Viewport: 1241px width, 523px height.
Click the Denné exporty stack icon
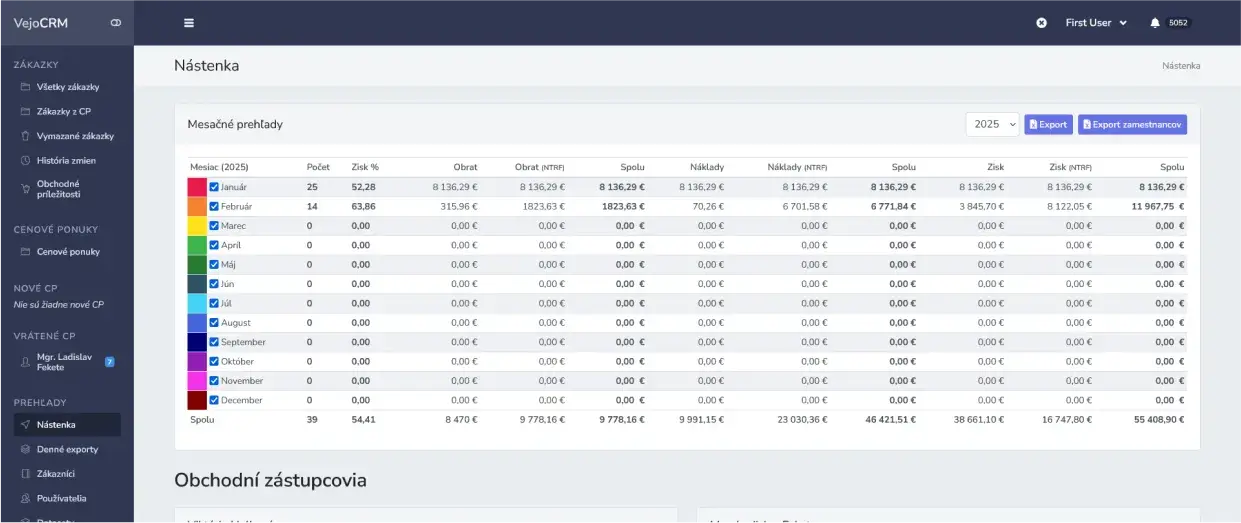pos(26,449)
